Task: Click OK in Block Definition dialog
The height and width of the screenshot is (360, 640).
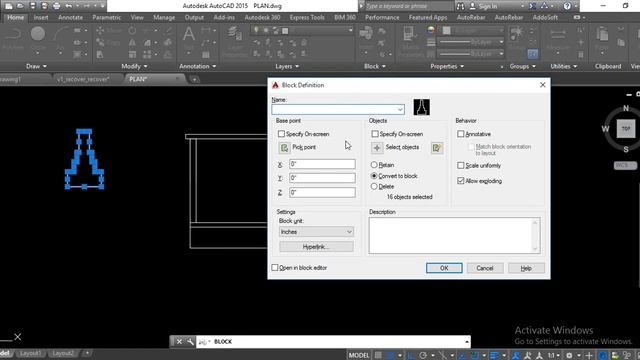Action: 444,268
